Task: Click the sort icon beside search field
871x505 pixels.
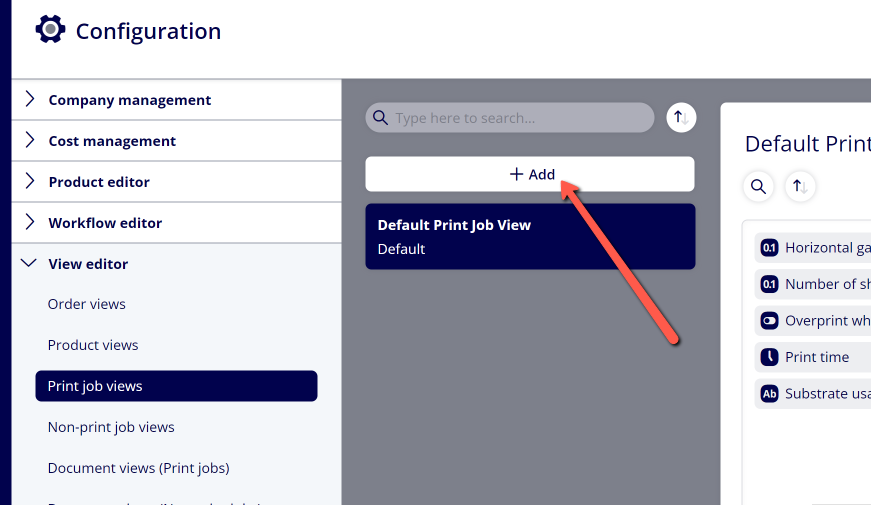Action: (x=681, y=118)
